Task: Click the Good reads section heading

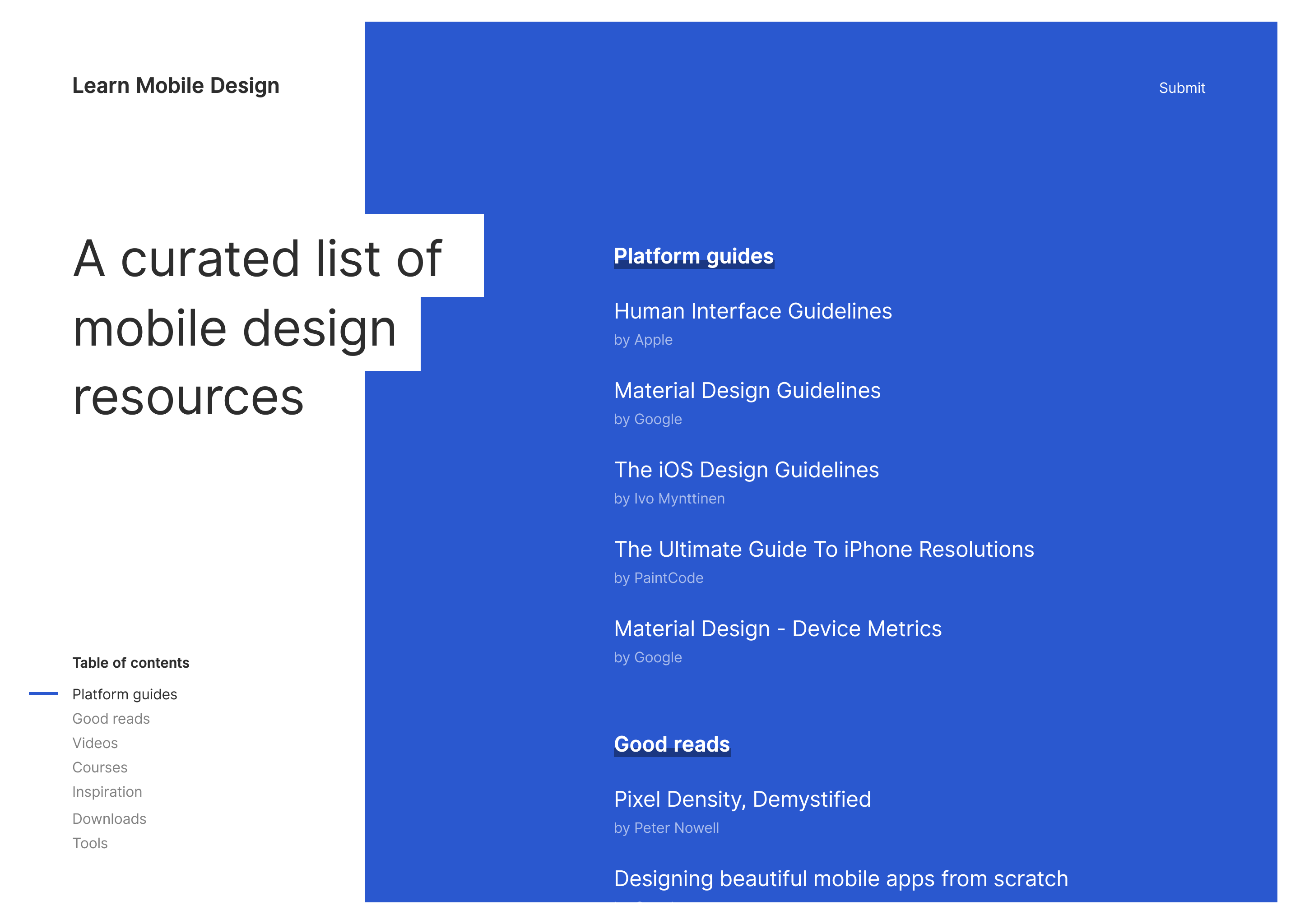Action: tap(672, 744)
